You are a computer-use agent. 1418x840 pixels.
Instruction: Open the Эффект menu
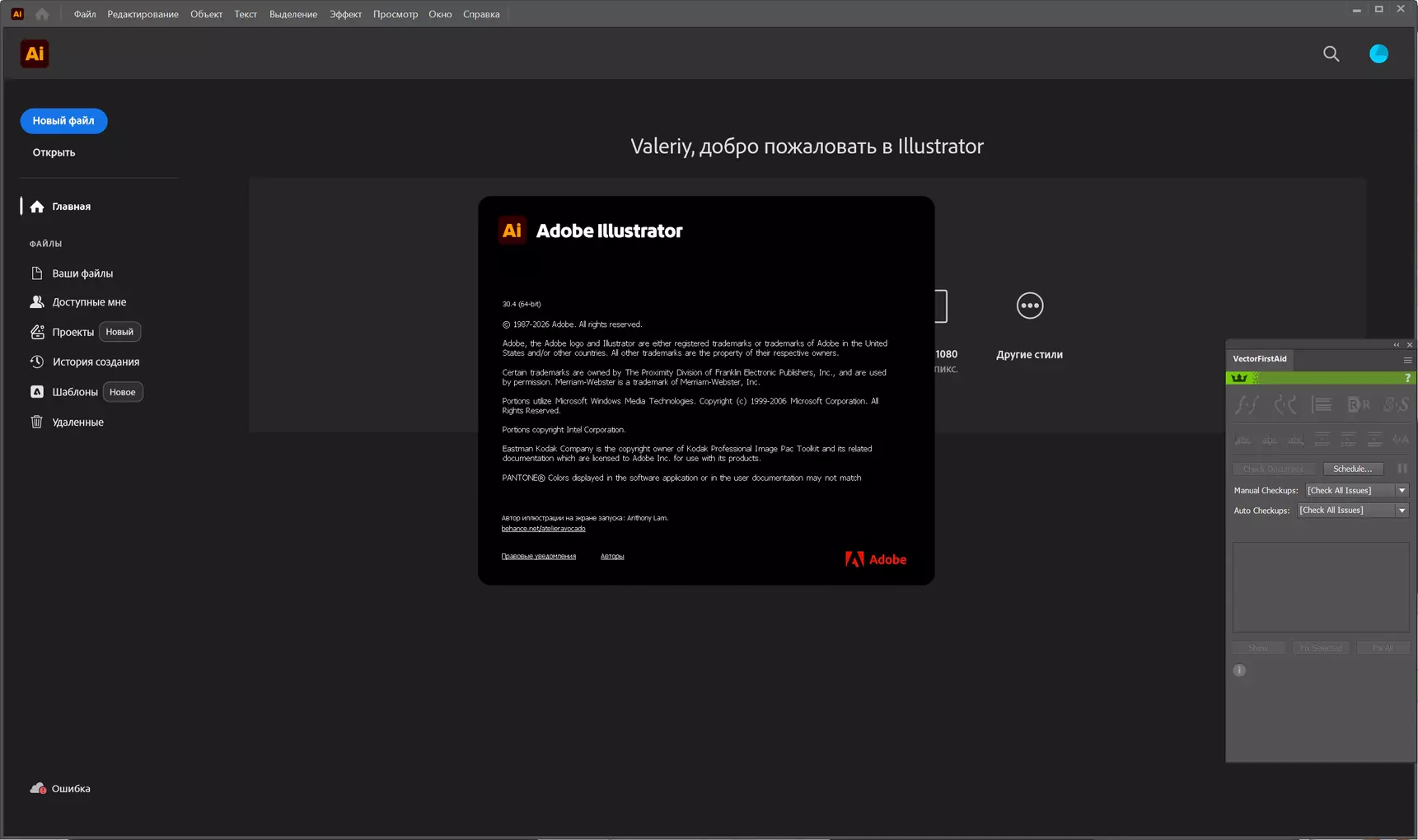[x=345, y=14]
